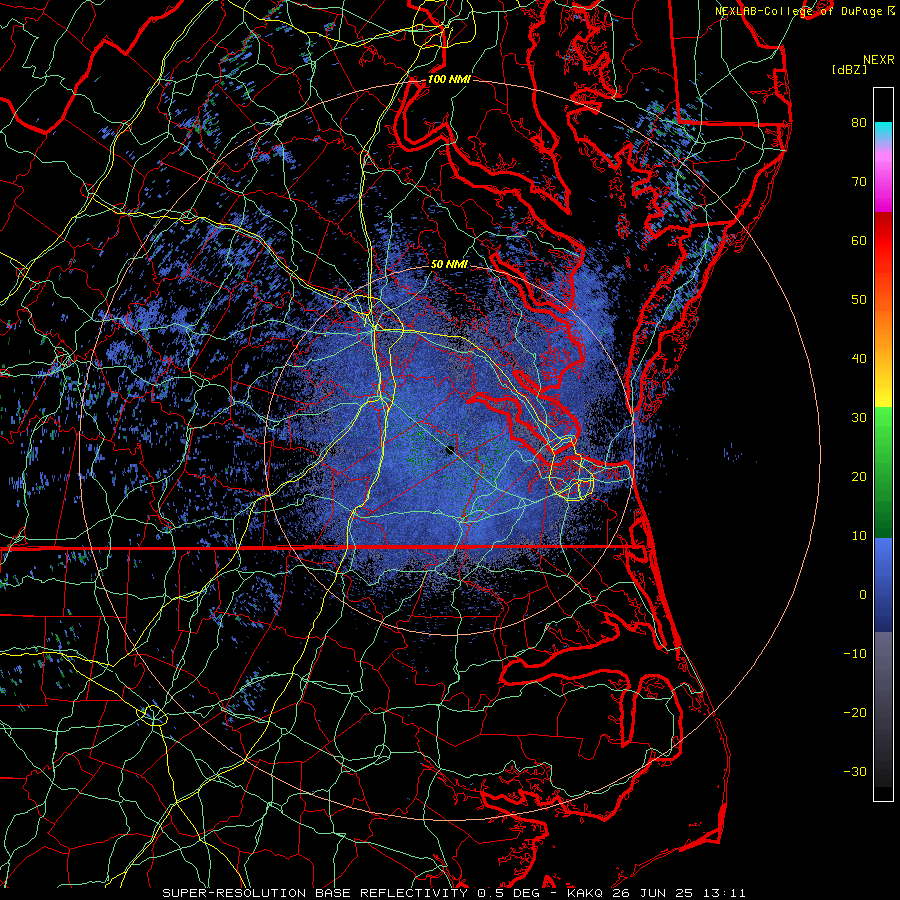Click the "26 JUN 25 13:11" timestamp

pyautogui.click(x=679, y=893)
